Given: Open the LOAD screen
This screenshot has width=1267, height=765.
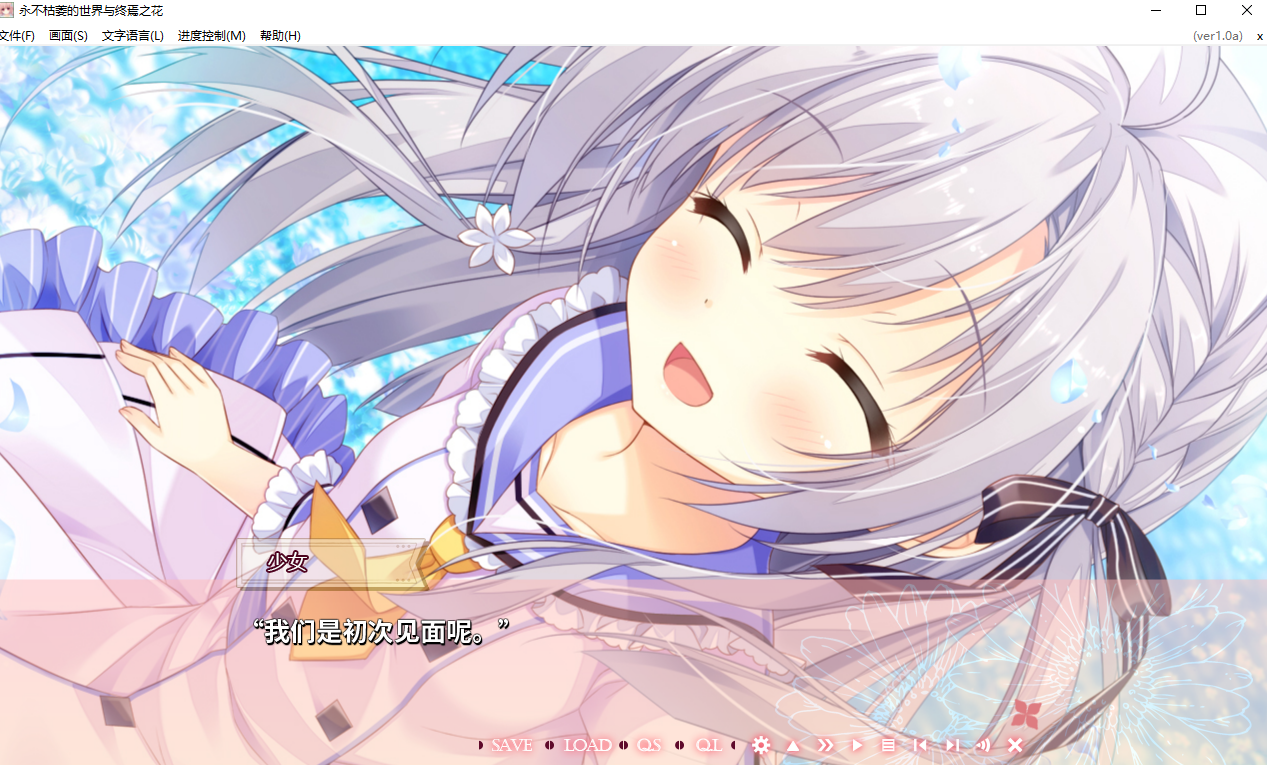Looking at the screenshot, I should pyautogui.click(x=588, y=744).
